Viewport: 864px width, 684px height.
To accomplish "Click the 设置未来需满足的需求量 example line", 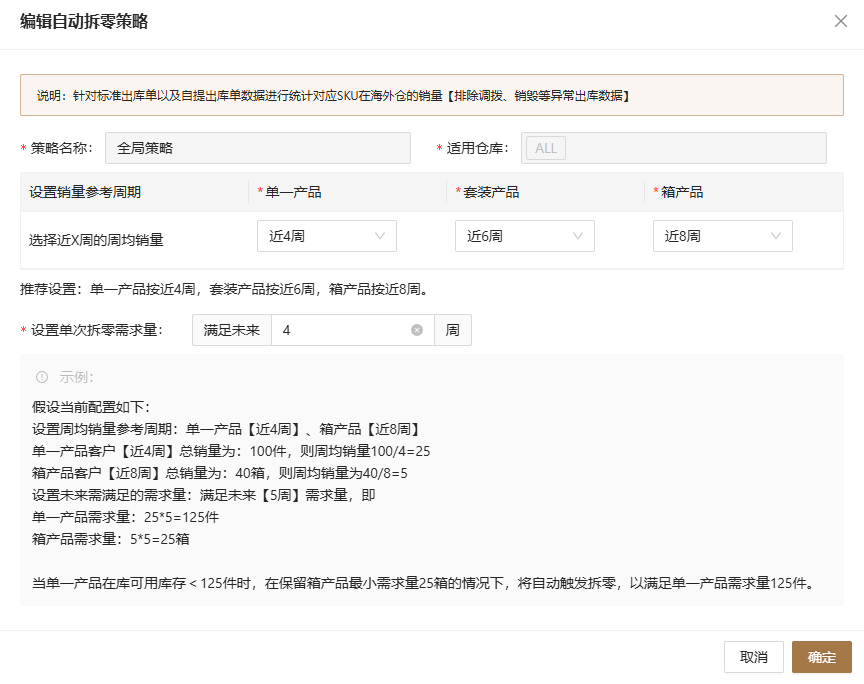I will pyautogui.click(x=204, y=495).
